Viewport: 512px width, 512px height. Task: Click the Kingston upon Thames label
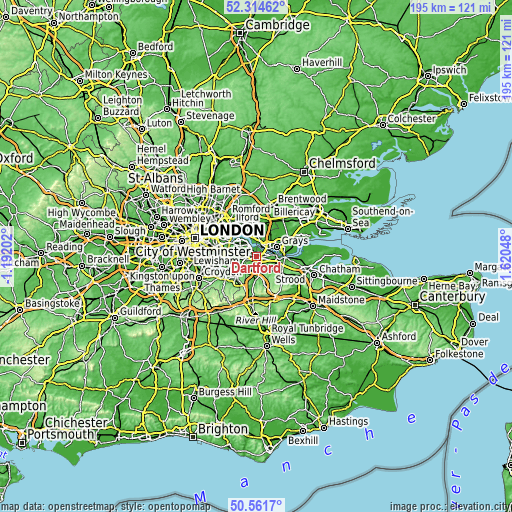coord(162,282)
